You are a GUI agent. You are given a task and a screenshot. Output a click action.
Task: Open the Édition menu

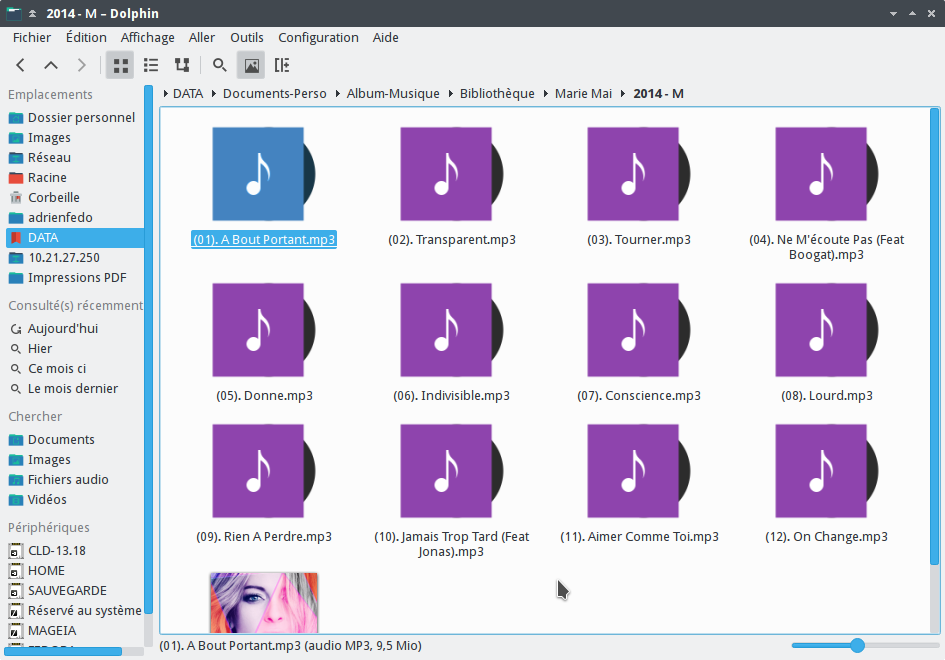(x=86, y=37)
